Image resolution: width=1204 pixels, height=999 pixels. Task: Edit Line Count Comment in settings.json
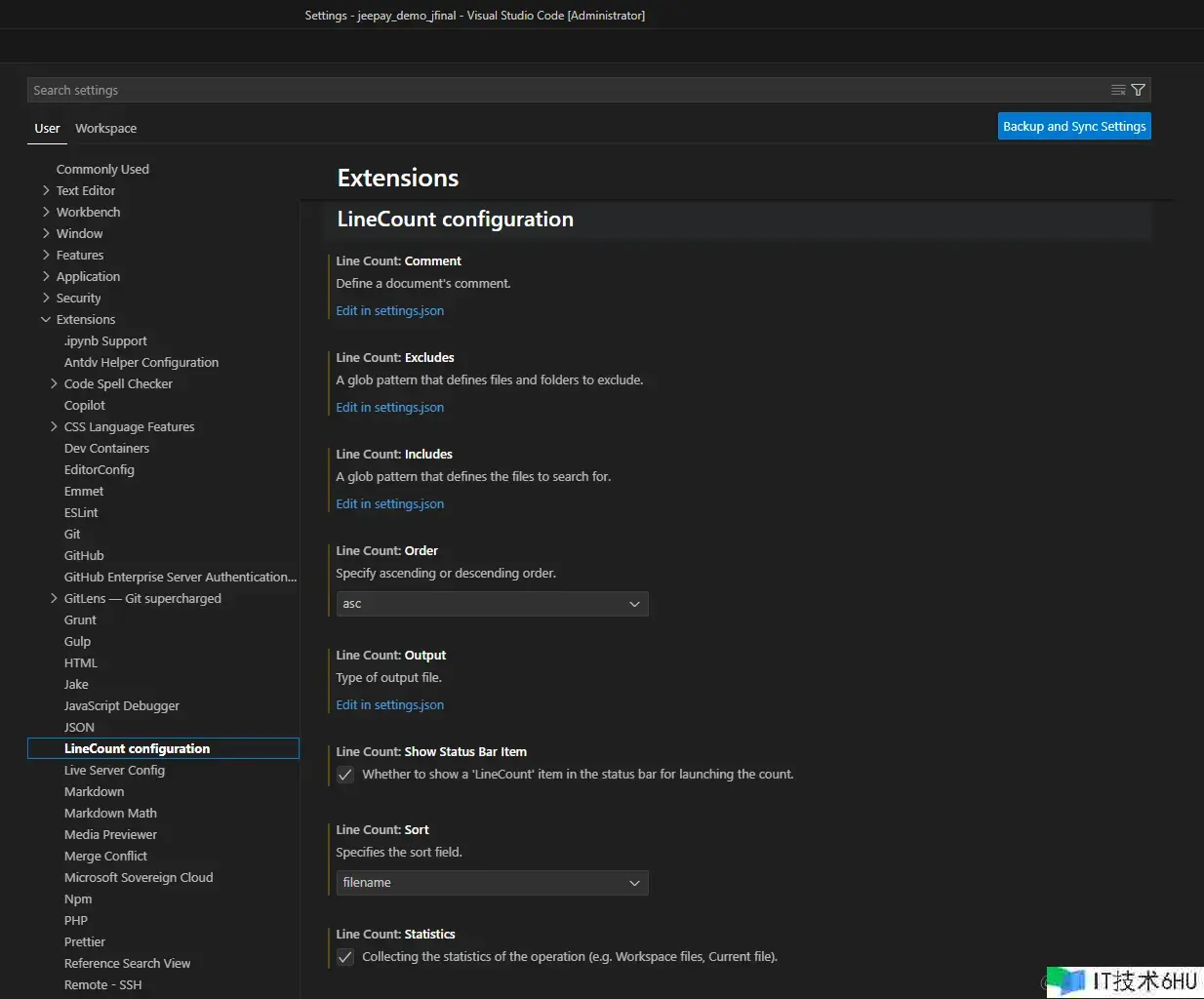tap(389, 310)
